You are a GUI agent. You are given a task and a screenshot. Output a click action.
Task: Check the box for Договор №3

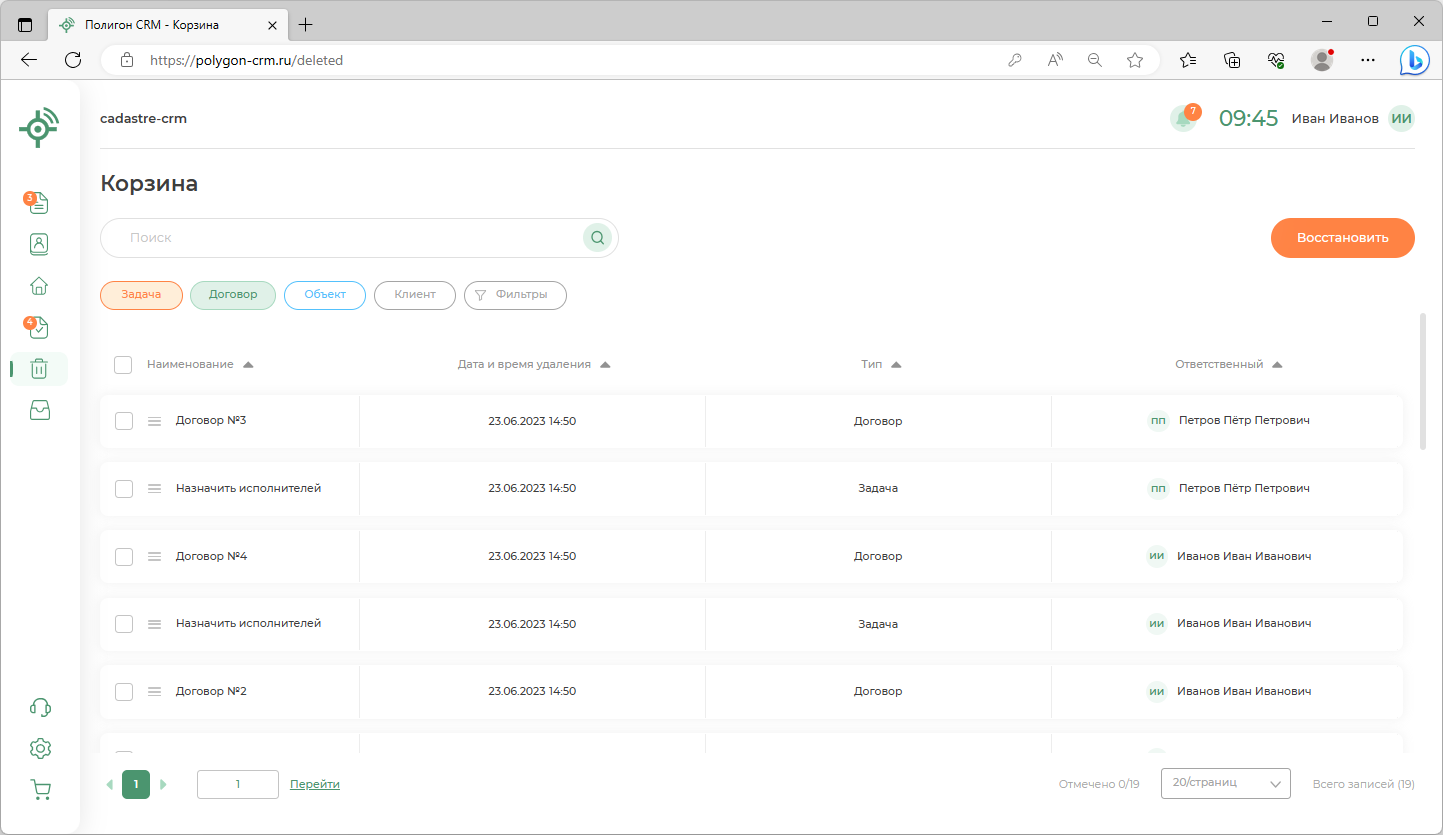click(124, 421)
